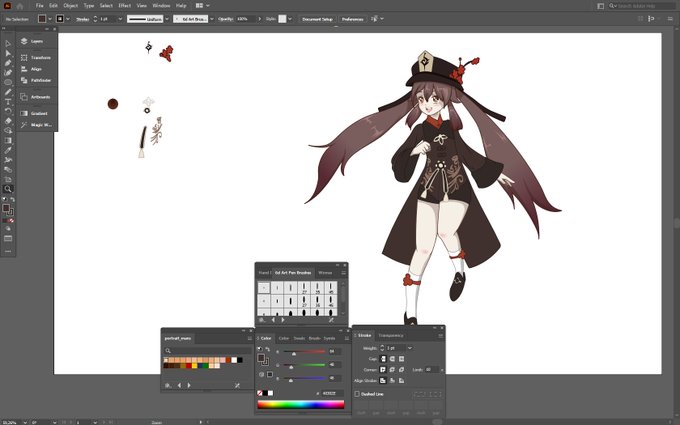The width and height of the screenshot is (680, 425).
Task: Expand the Opacity arrow
Action: [260, 19]
